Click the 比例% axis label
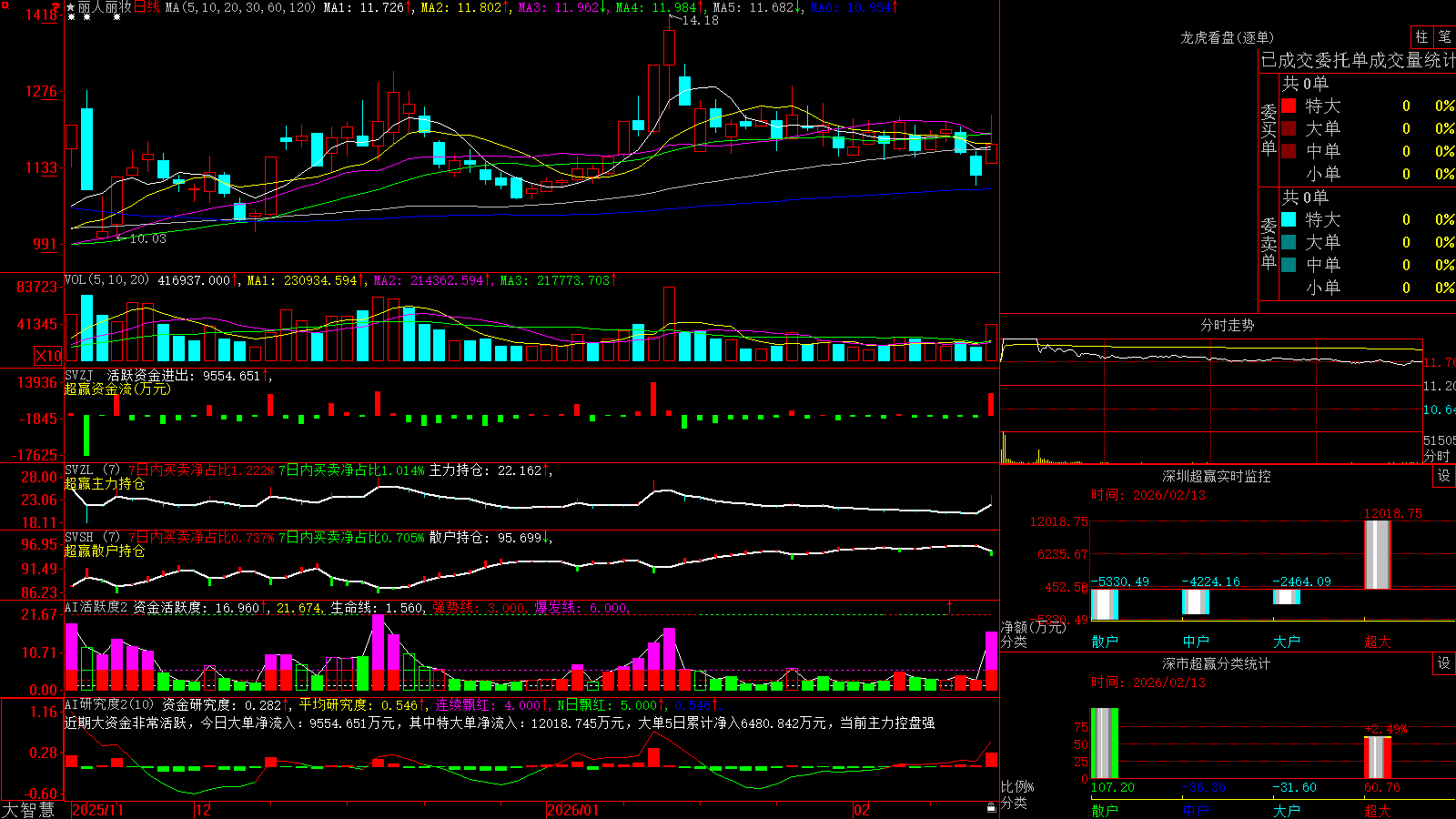1456x819 pixels. click(1017, 787)
